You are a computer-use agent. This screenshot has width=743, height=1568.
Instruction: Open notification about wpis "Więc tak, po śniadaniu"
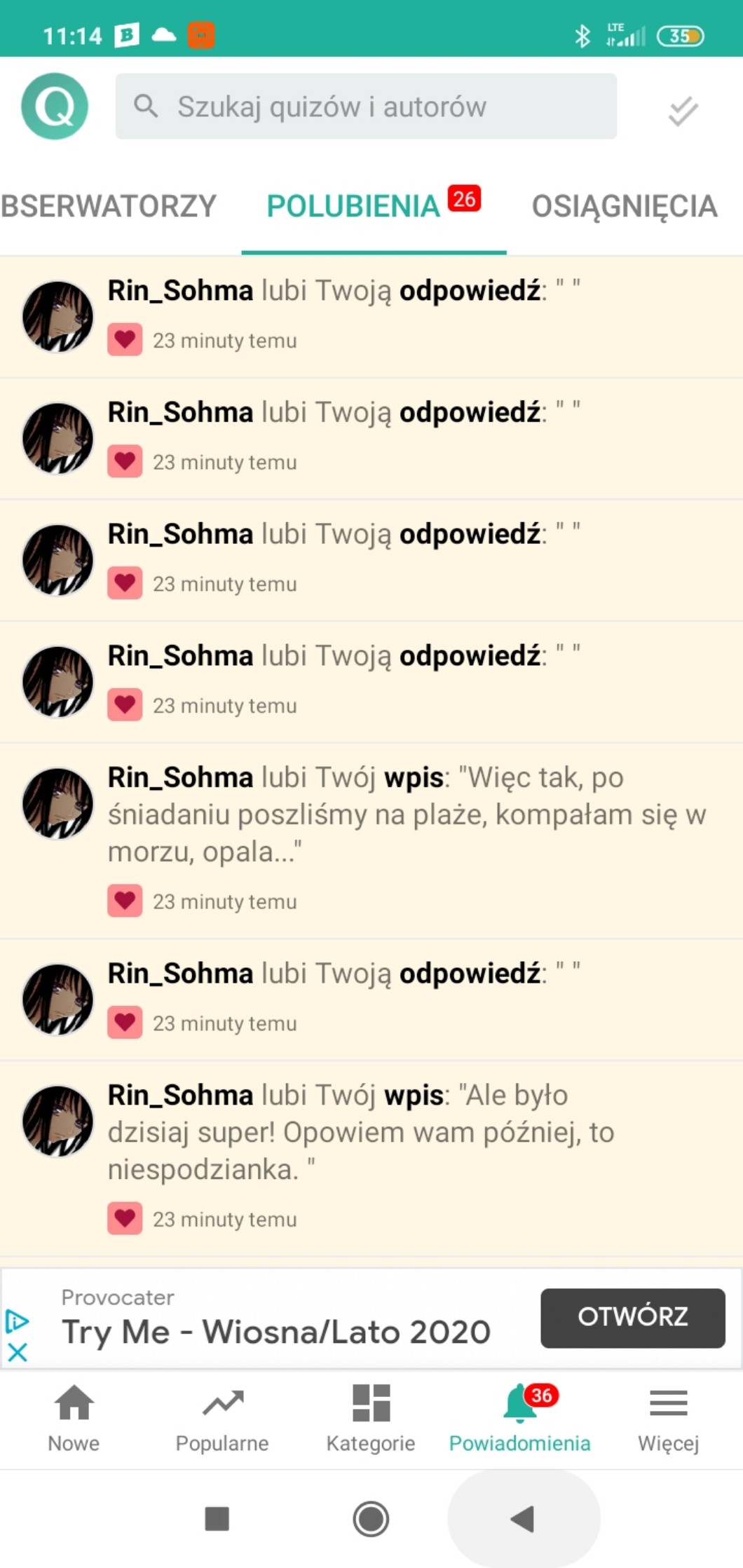point(407,814)
